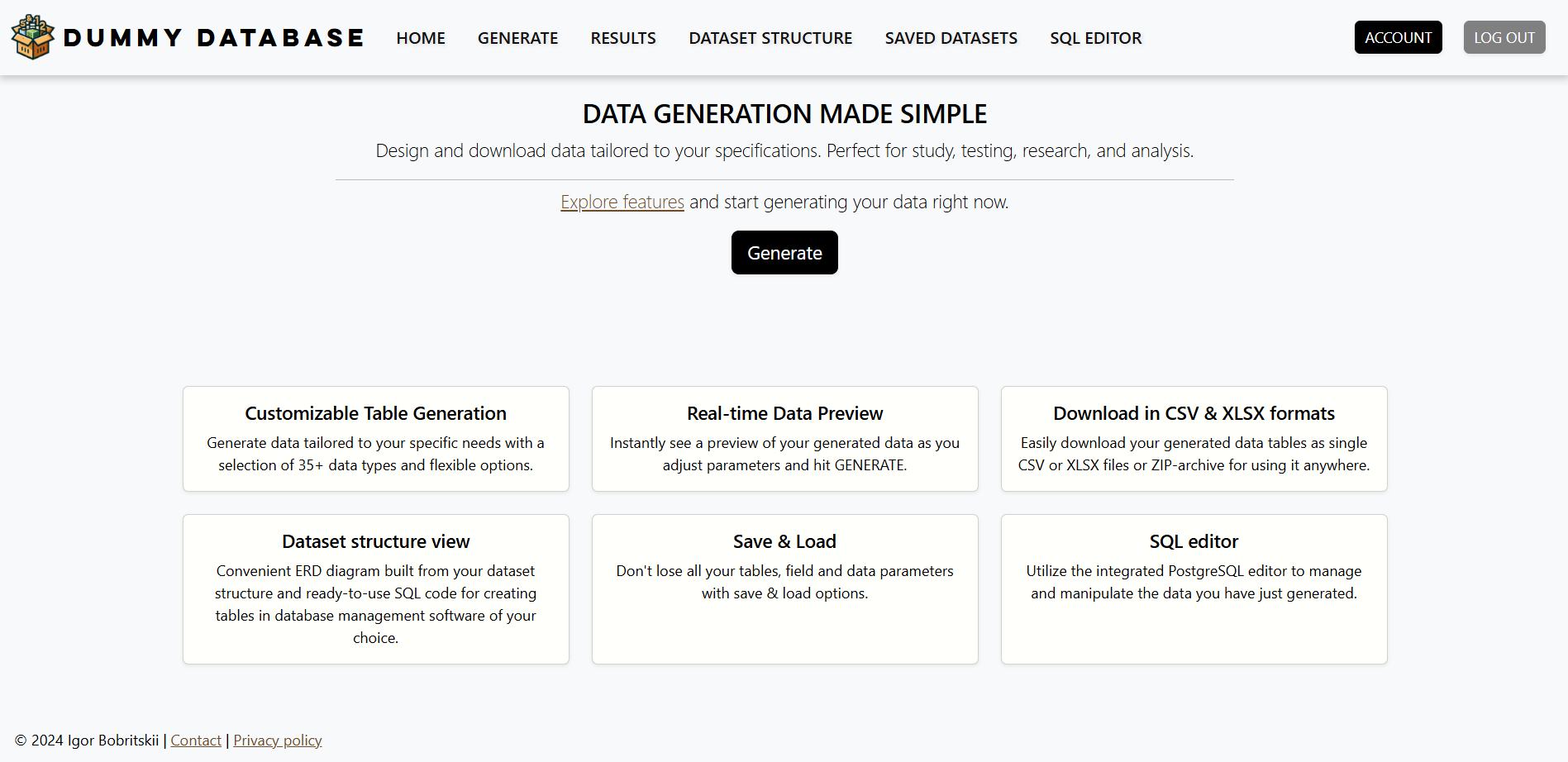Go to the GENERATE nav page
Screen dimensions: 1568x762
517,38
